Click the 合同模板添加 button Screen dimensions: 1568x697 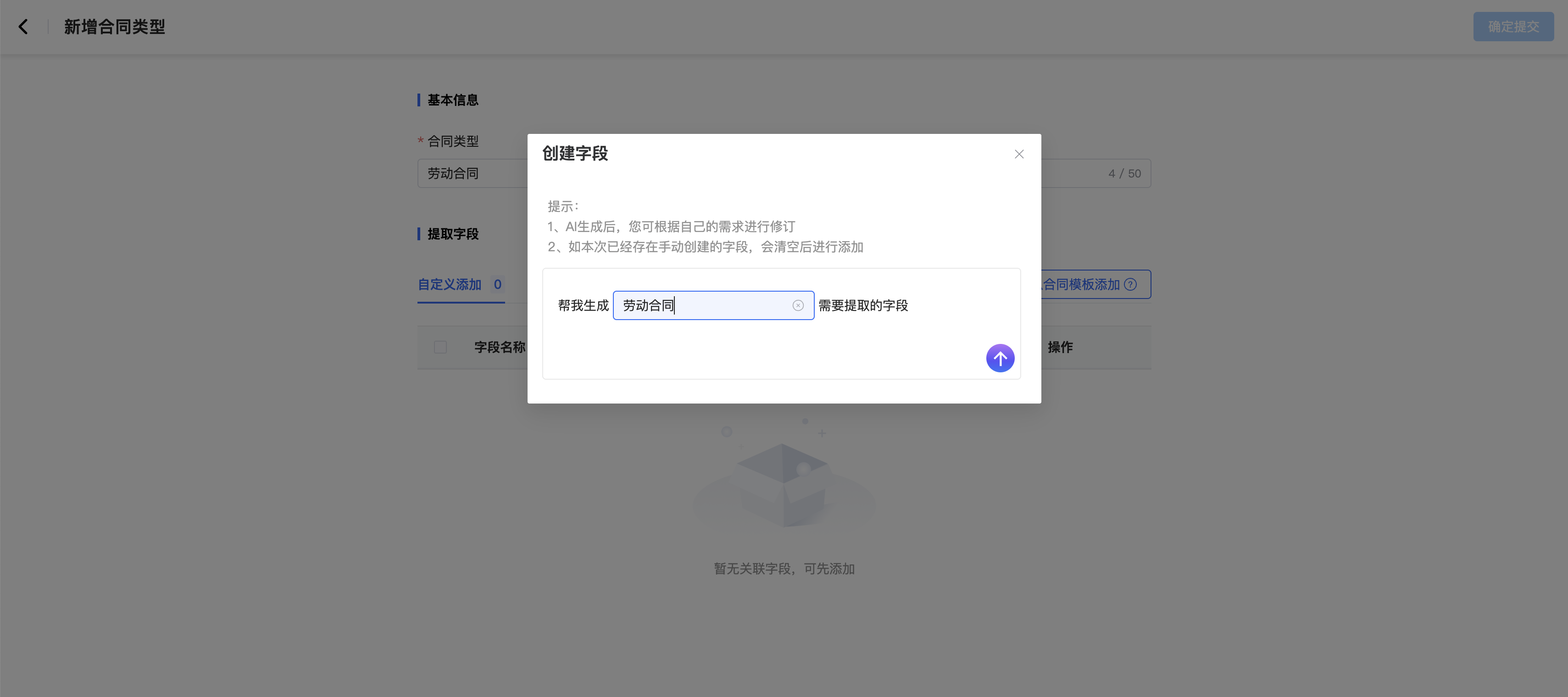tap(1081, 285)
